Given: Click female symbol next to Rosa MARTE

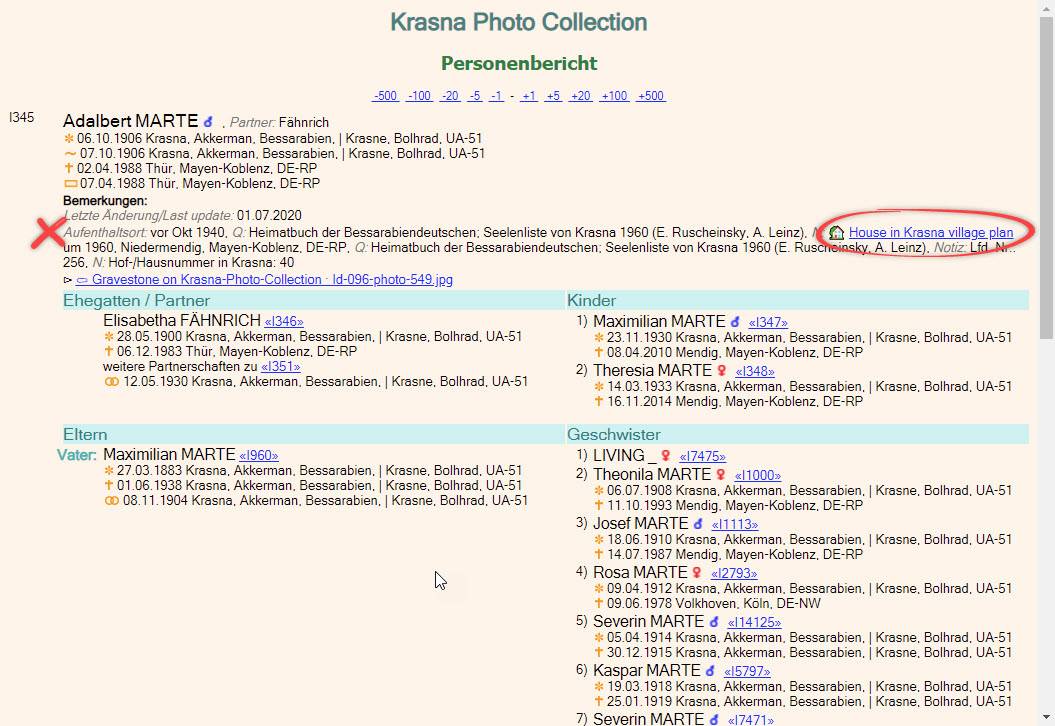Looking at the screenshot, I should click(x=697, y=573).
